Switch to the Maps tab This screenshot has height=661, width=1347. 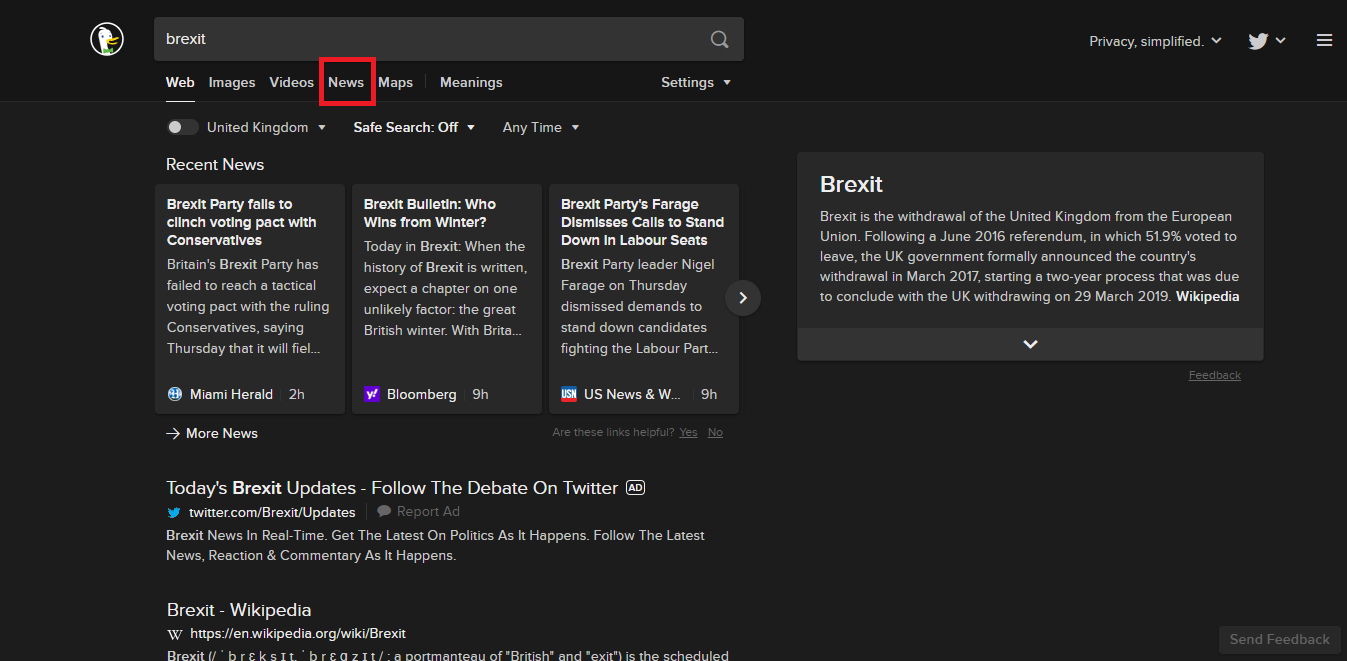pyautogui.click(x=395, y=82)
